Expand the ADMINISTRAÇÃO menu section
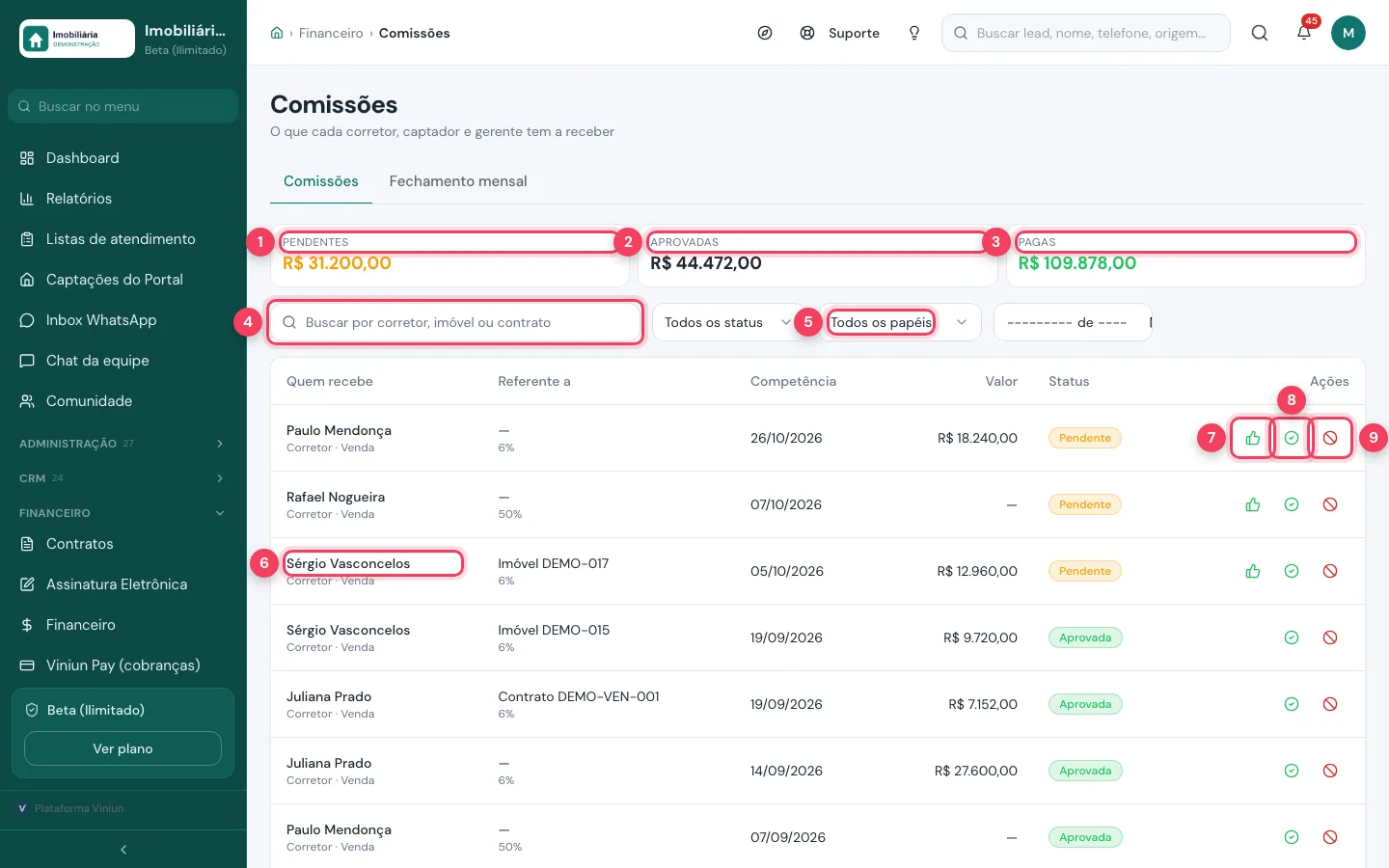Viewport: 1389px width, 868px height. click(123, 444)
